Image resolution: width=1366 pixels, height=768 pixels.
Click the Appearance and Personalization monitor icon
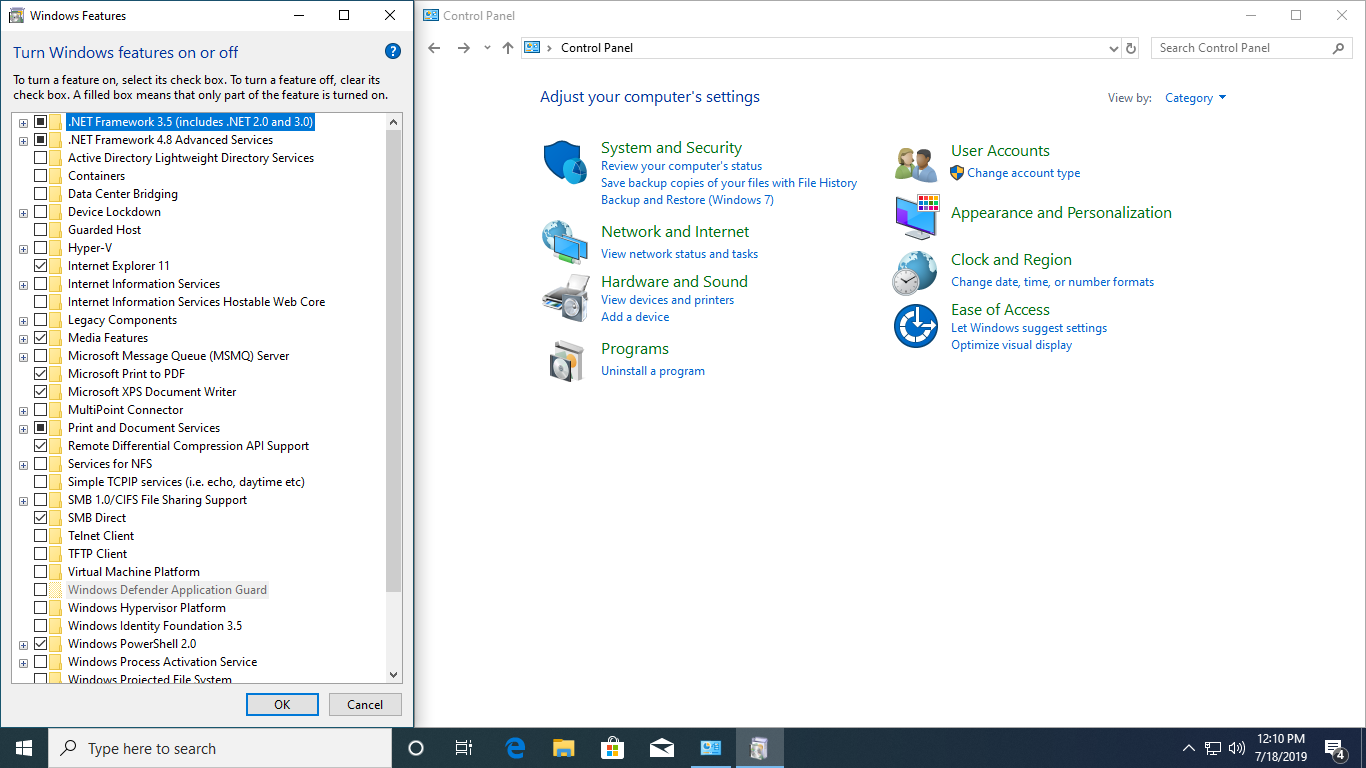(x=917, y=217)
